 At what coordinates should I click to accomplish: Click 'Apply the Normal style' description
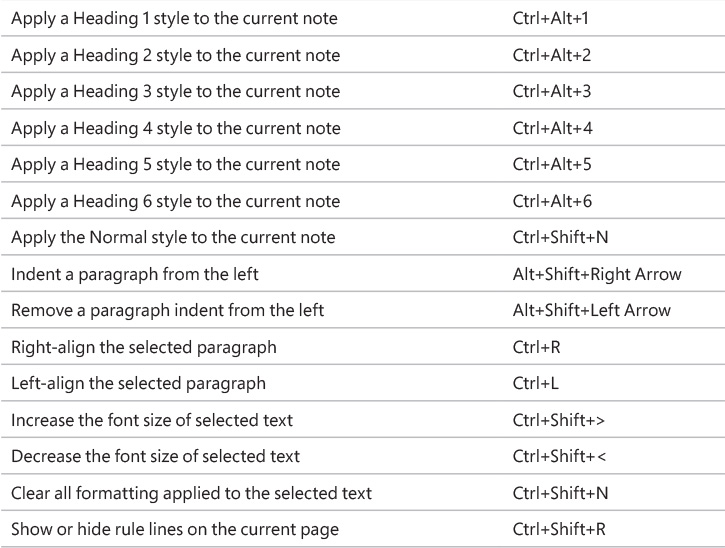pos(173,238)
